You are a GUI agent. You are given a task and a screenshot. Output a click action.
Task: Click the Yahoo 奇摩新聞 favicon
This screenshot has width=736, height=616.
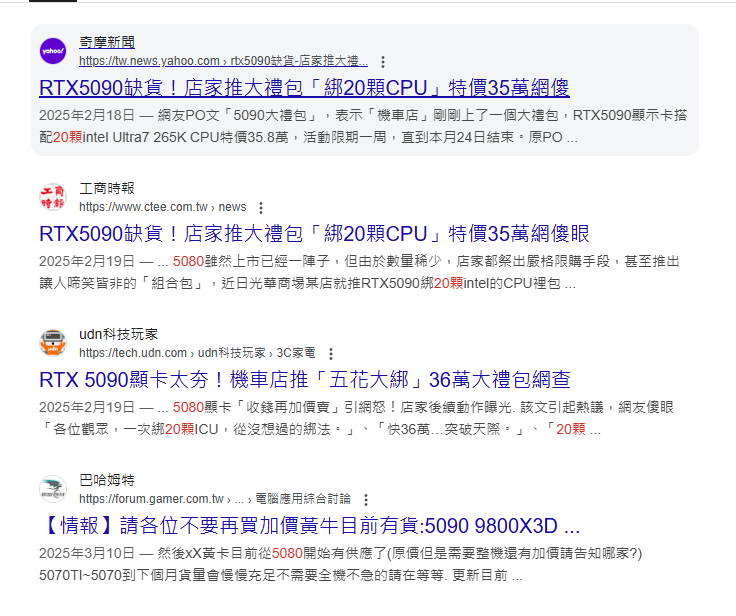[53, 51]
